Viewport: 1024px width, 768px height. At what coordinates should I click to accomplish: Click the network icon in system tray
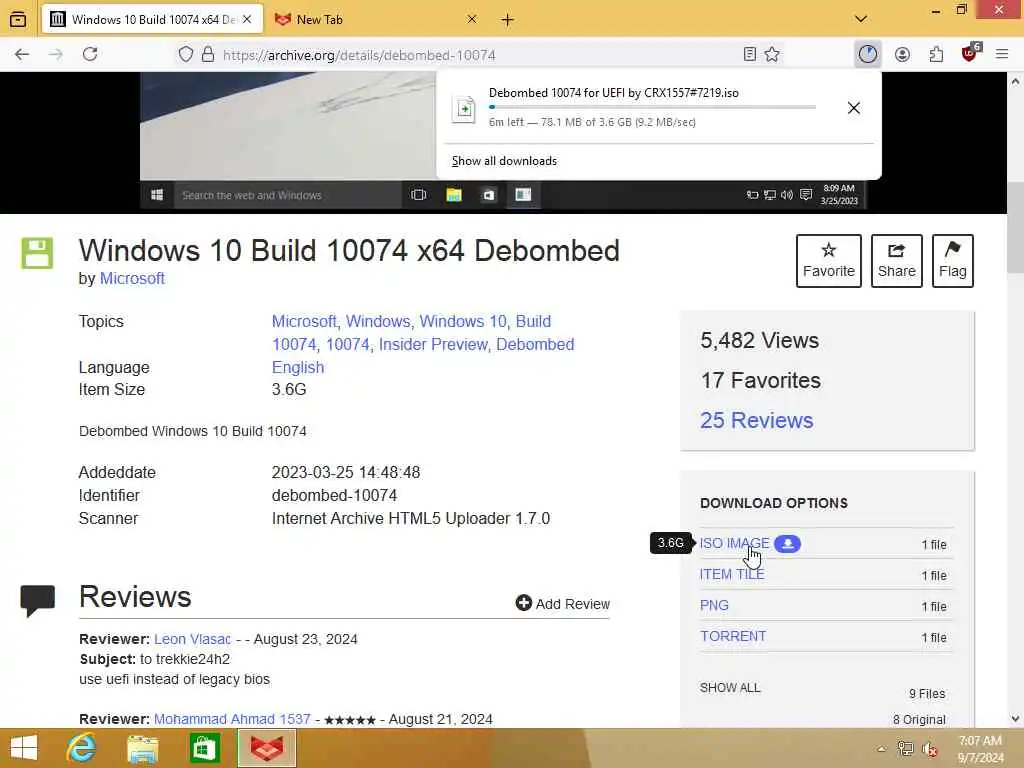(905, 749)
